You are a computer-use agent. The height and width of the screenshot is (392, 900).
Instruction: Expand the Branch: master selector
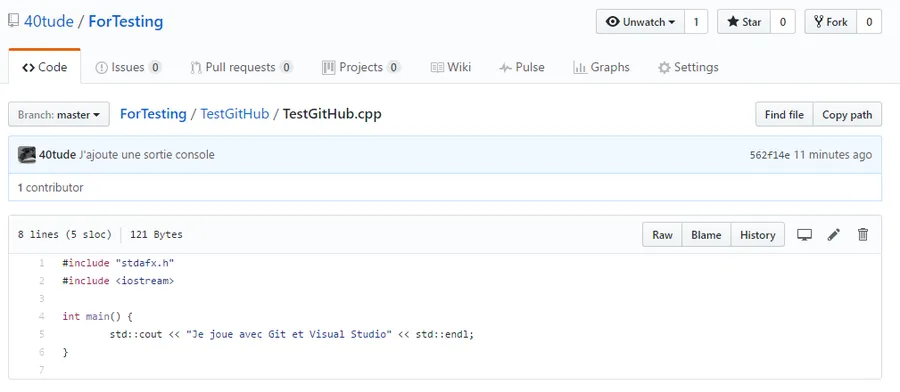tap(59, 115)
